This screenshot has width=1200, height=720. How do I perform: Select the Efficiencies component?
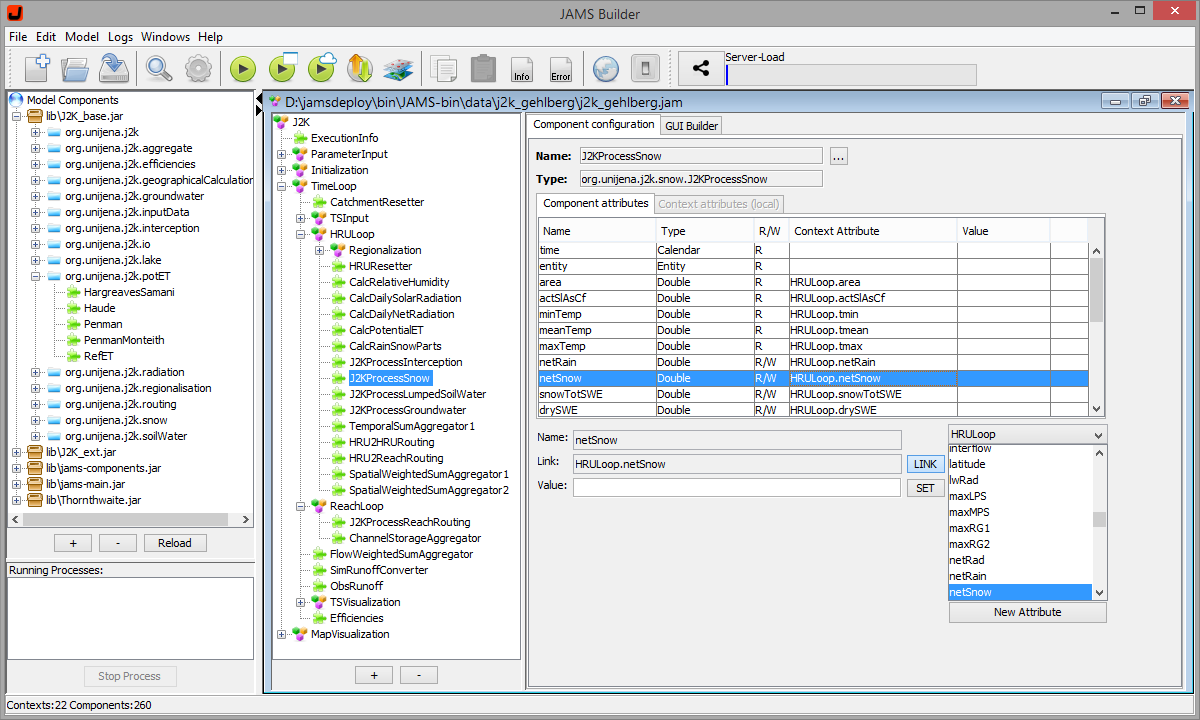tap(356, 618)
